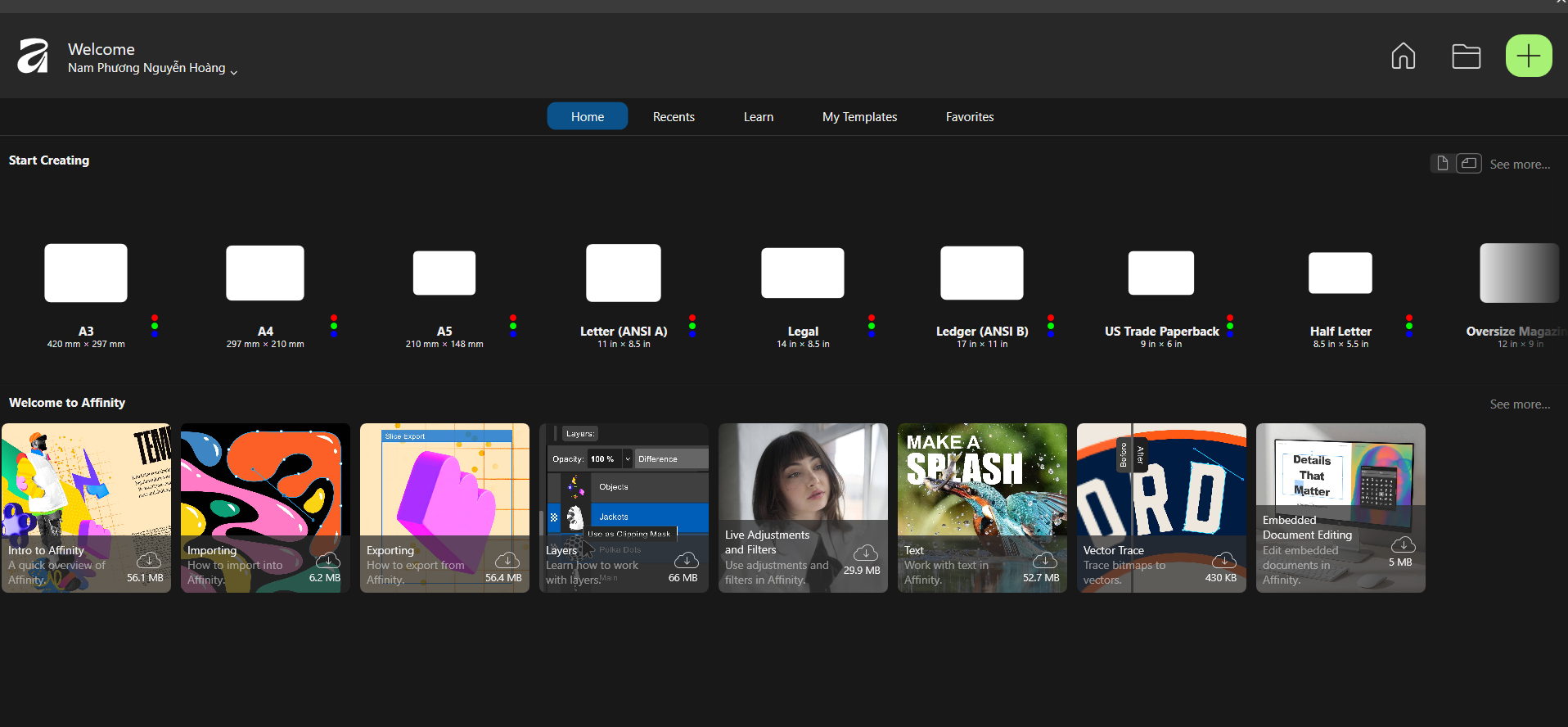Viewport: 1568px width, 727px height.
Task: Click the Affinity logo icon
Action: click(x=34, y=56)
